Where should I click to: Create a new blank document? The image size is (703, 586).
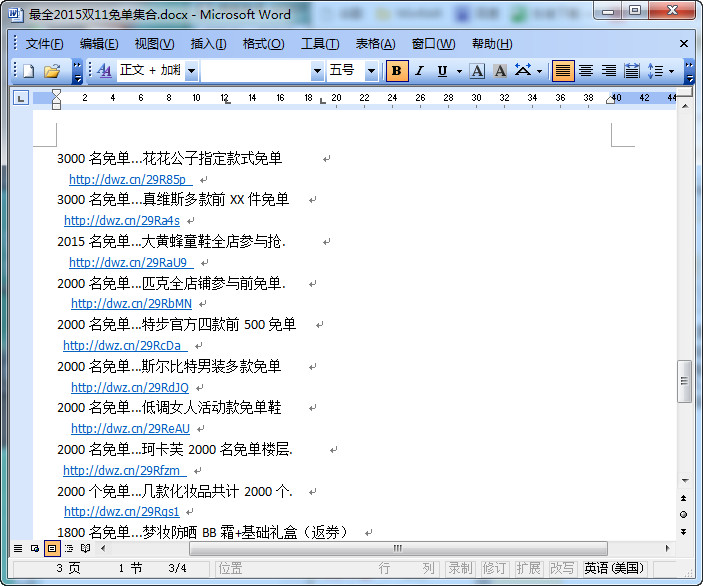point(29,71)
